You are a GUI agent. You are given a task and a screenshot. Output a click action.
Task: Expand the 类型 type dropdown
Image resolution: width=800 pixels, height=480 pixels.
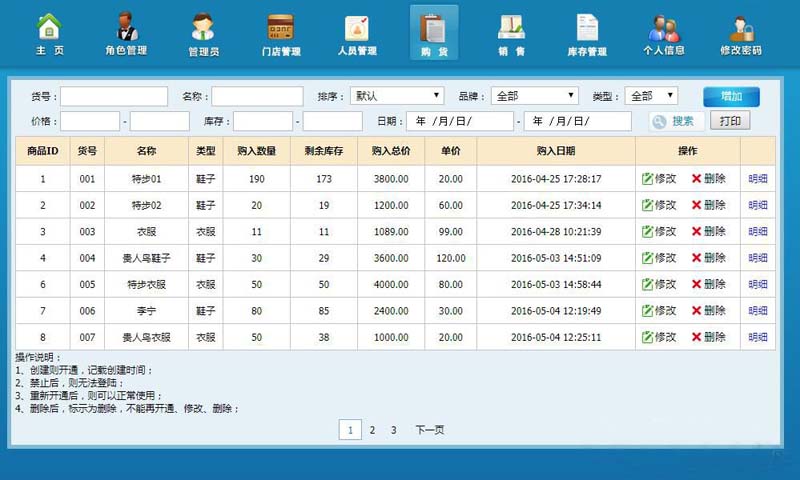(651, 96)
